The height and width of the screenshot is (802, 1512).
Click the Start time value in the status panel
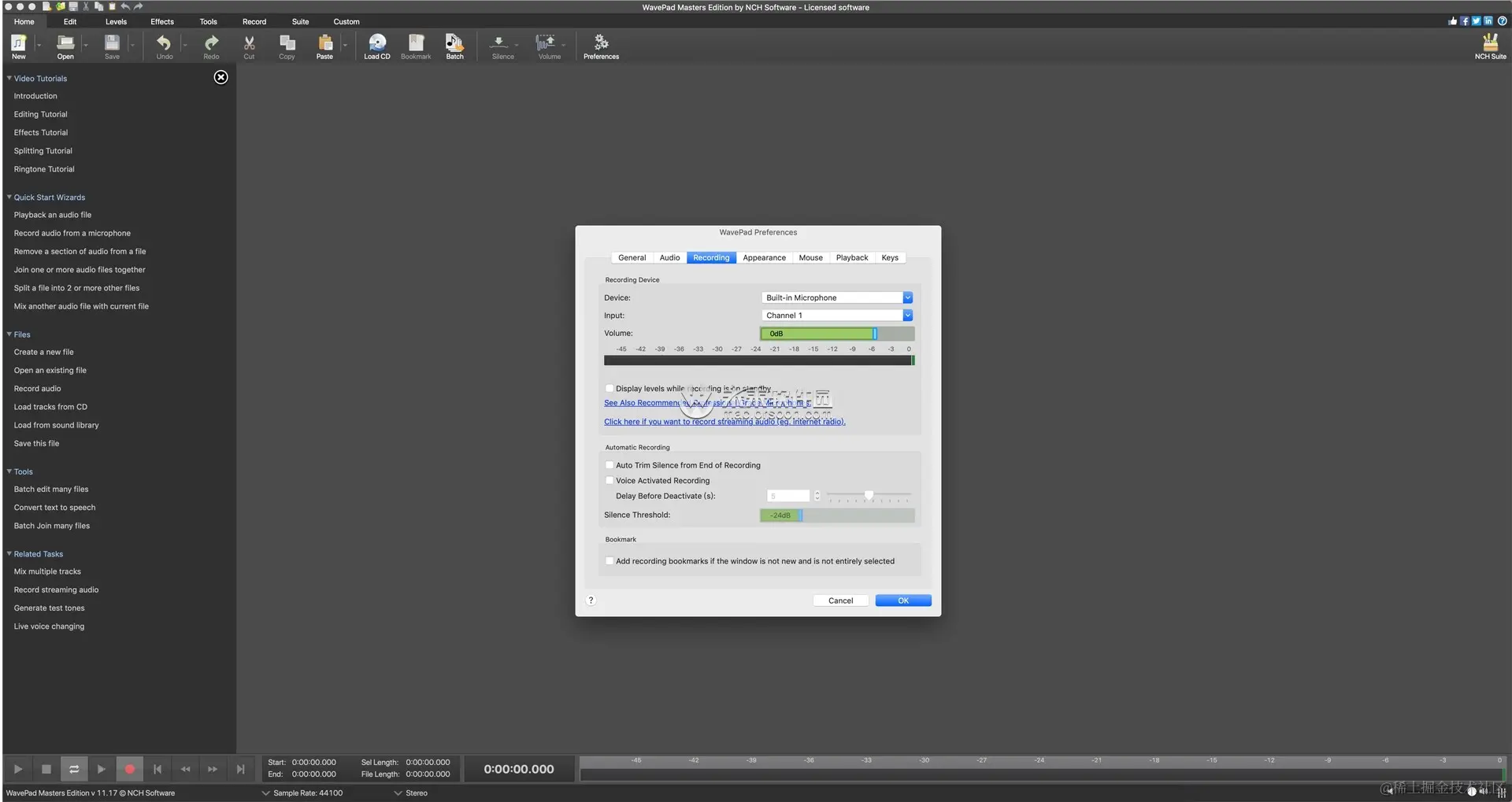click(314, 763)
